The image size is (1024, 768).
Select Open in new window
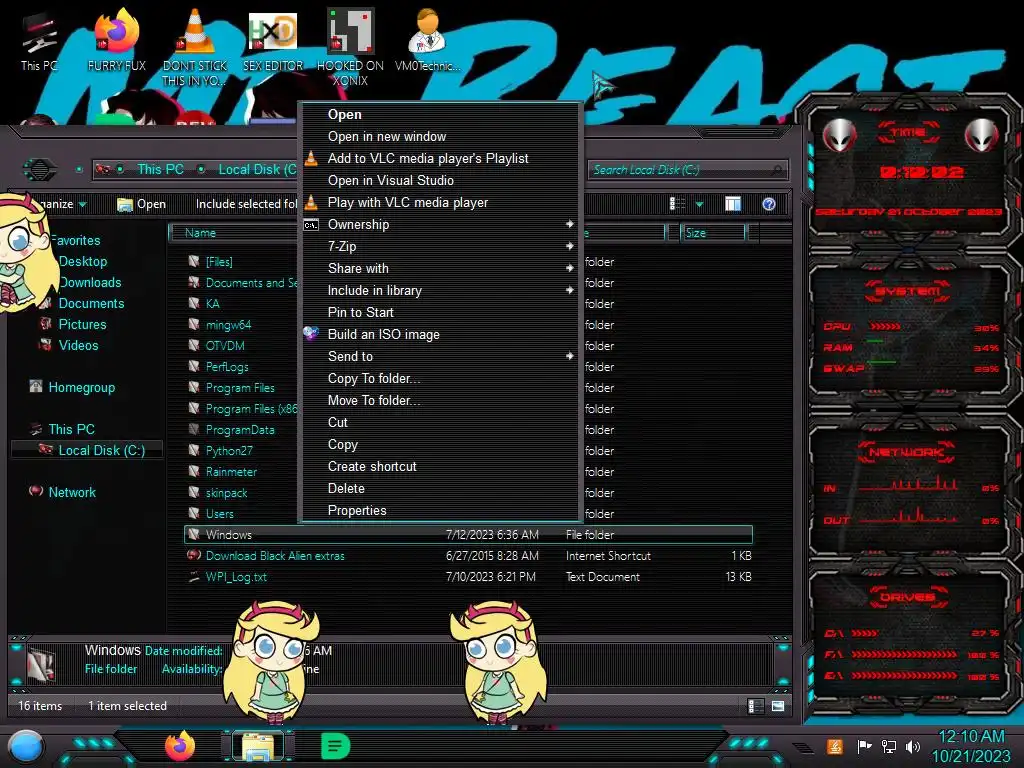[440, 136]
